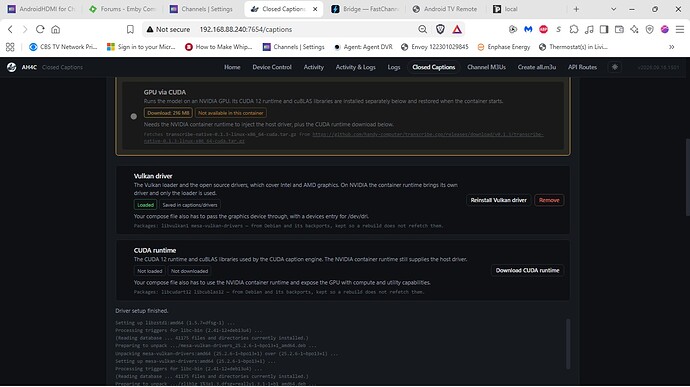Toggle the browser sidebar panel

pos(604,29)
